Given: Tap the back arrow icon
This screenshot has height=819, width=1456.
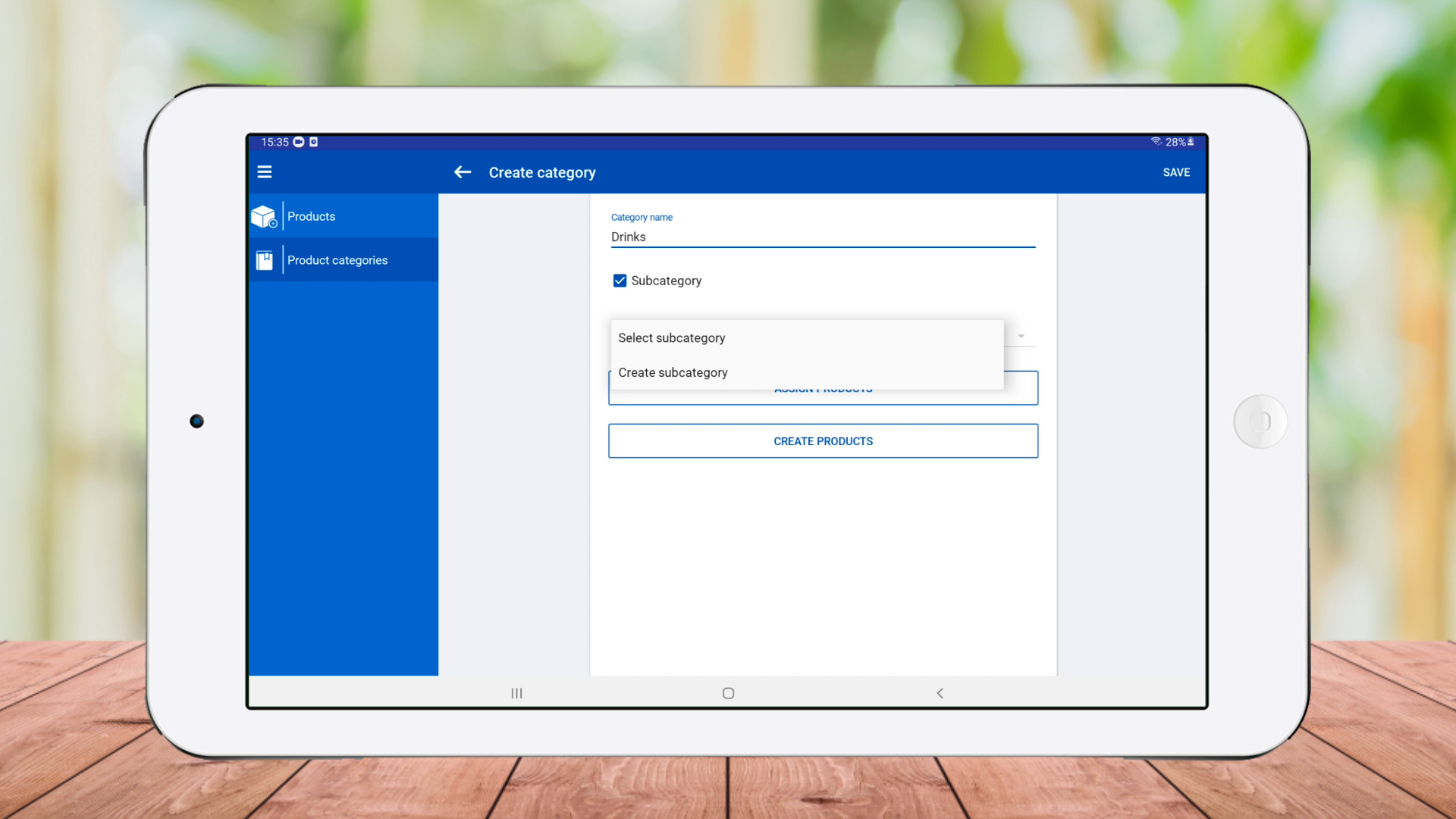Looking at the screenshot, I should tap(463, 172).
